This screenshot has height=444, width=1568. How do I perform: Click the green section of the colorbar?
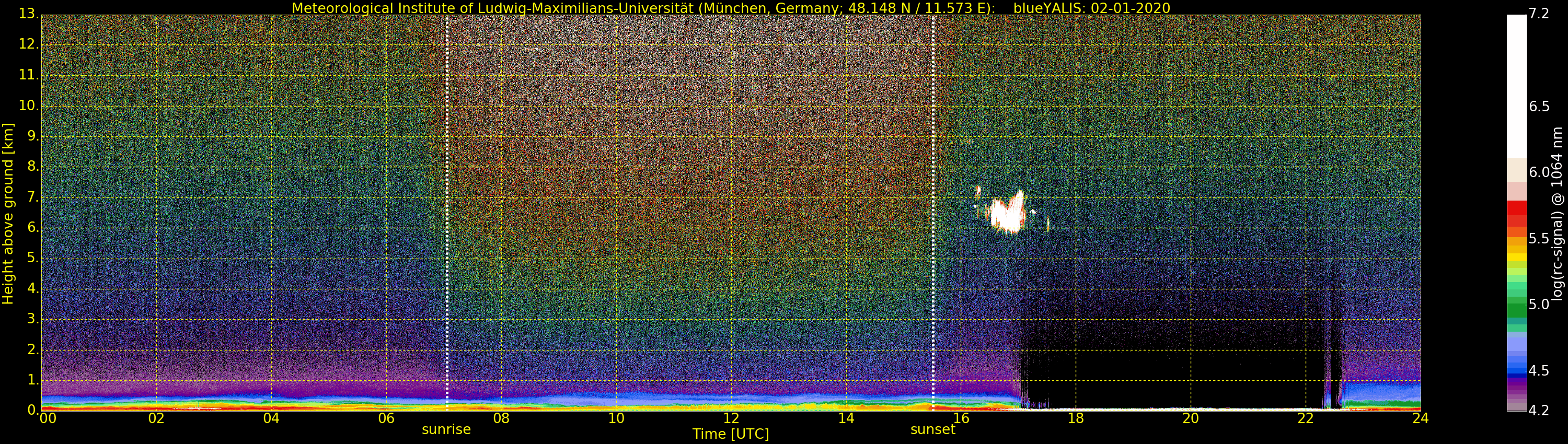click(x=1516, y=310)
